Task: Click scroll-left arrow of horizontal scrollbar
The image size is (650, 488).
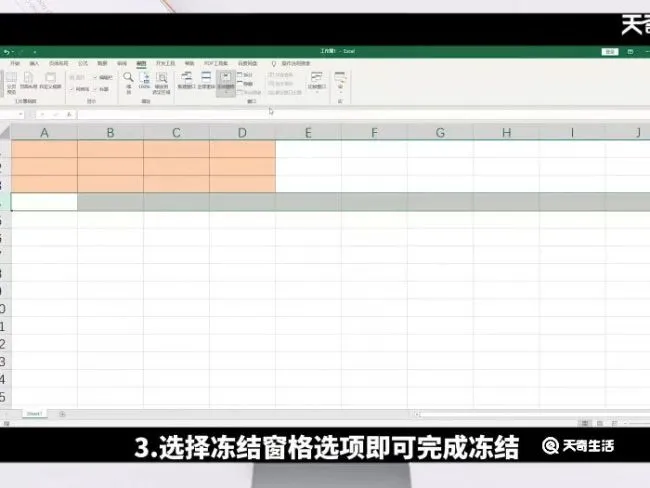Action: [418, 414]
